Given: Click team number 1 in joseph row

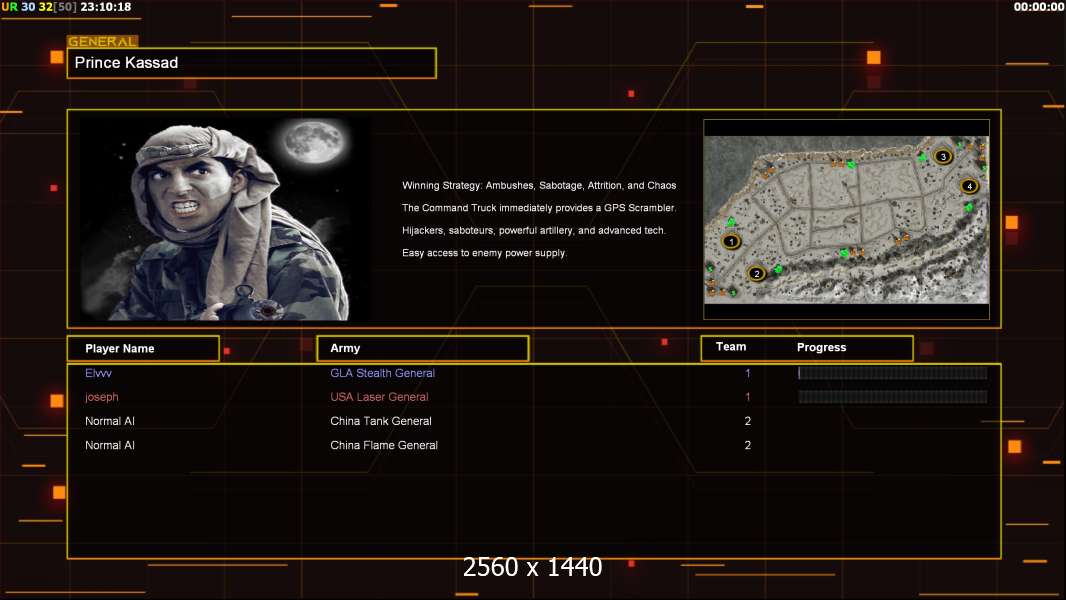Looking at the screenshot, I should (x=748, y=397).
